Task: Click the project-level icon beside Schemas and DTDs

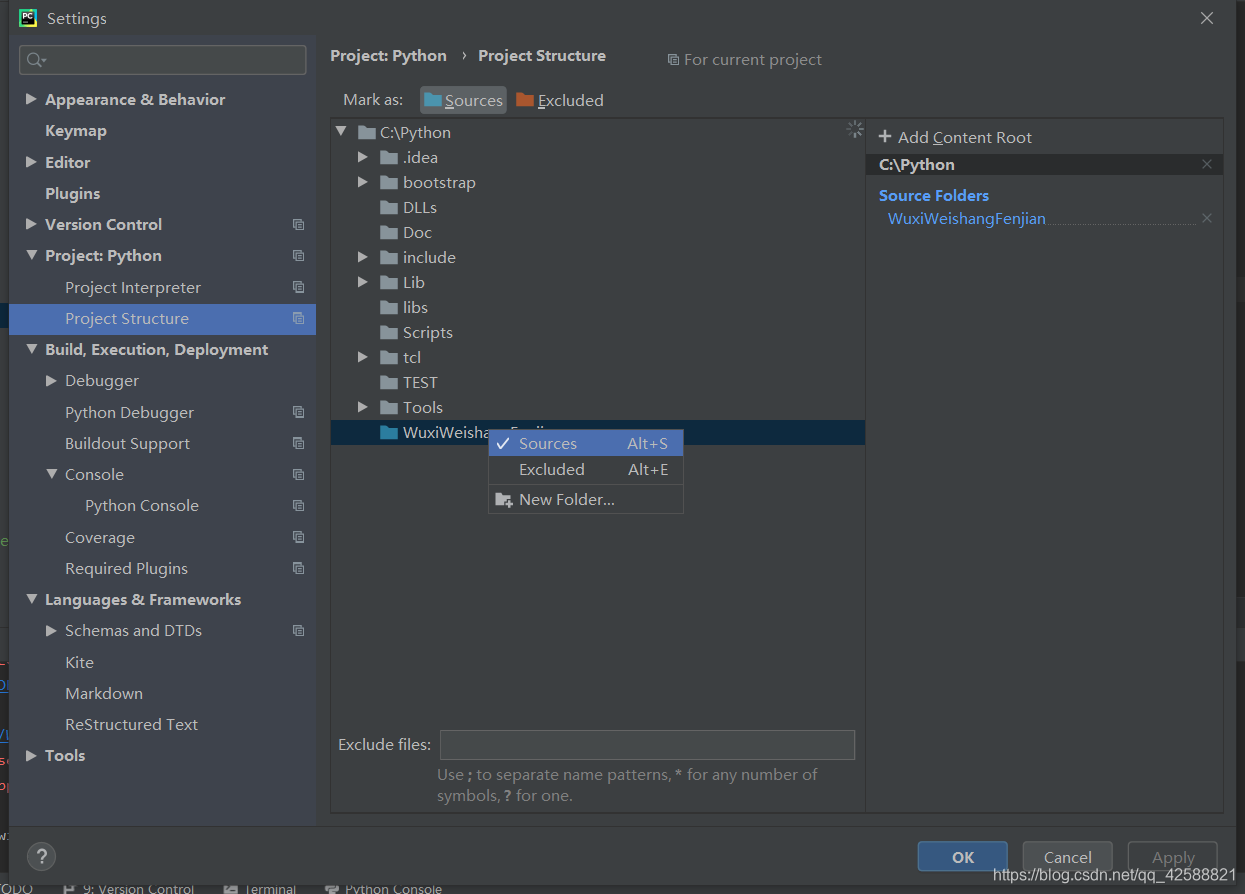Action: (298, 631)
